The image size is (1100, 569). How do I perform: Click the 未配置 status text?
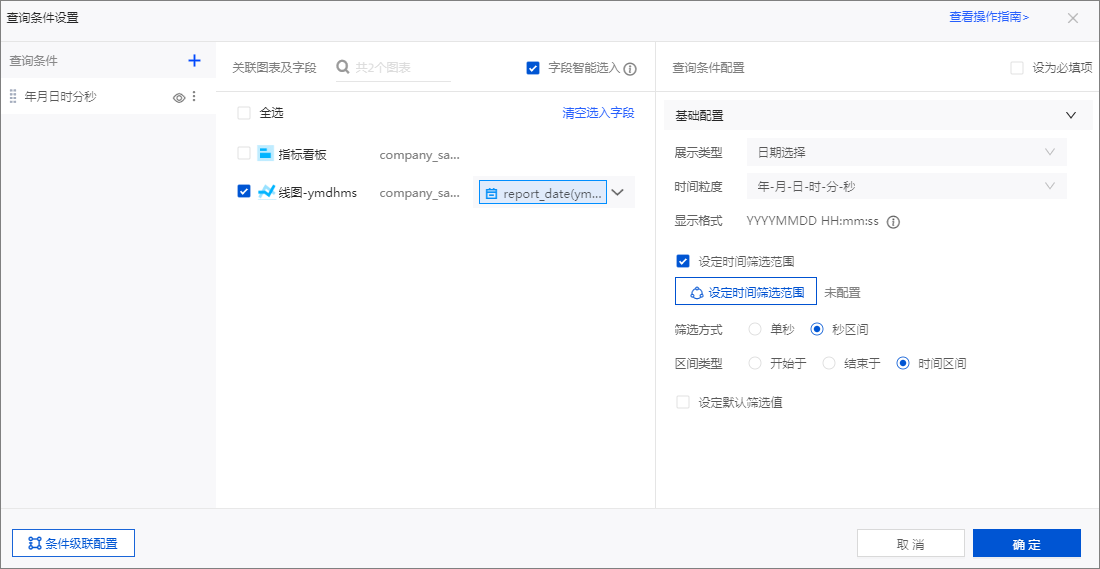point(843,293)
